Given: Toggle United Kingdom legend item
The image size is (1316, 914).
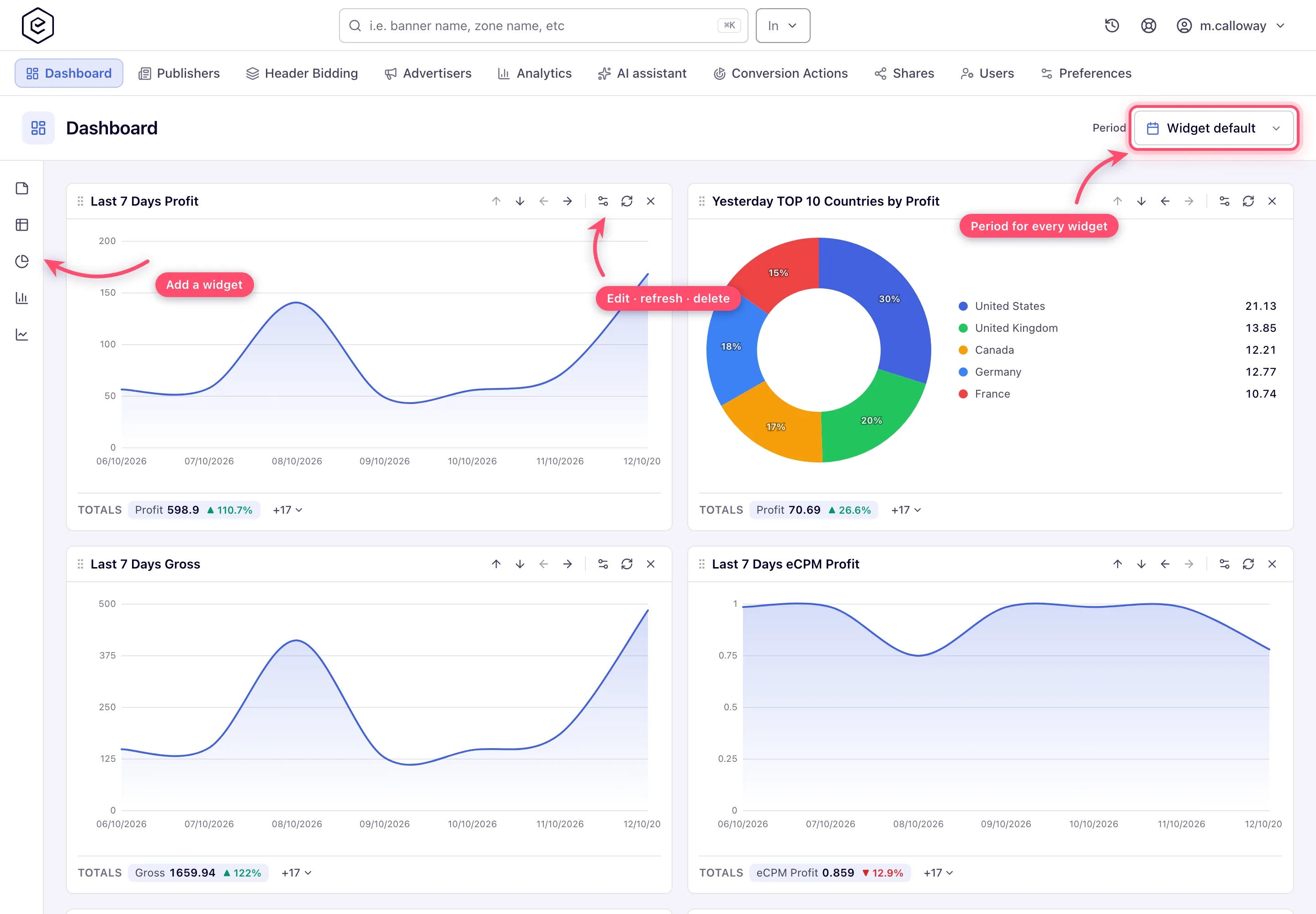Looking at the screenshot, I should pos(1117,328).
